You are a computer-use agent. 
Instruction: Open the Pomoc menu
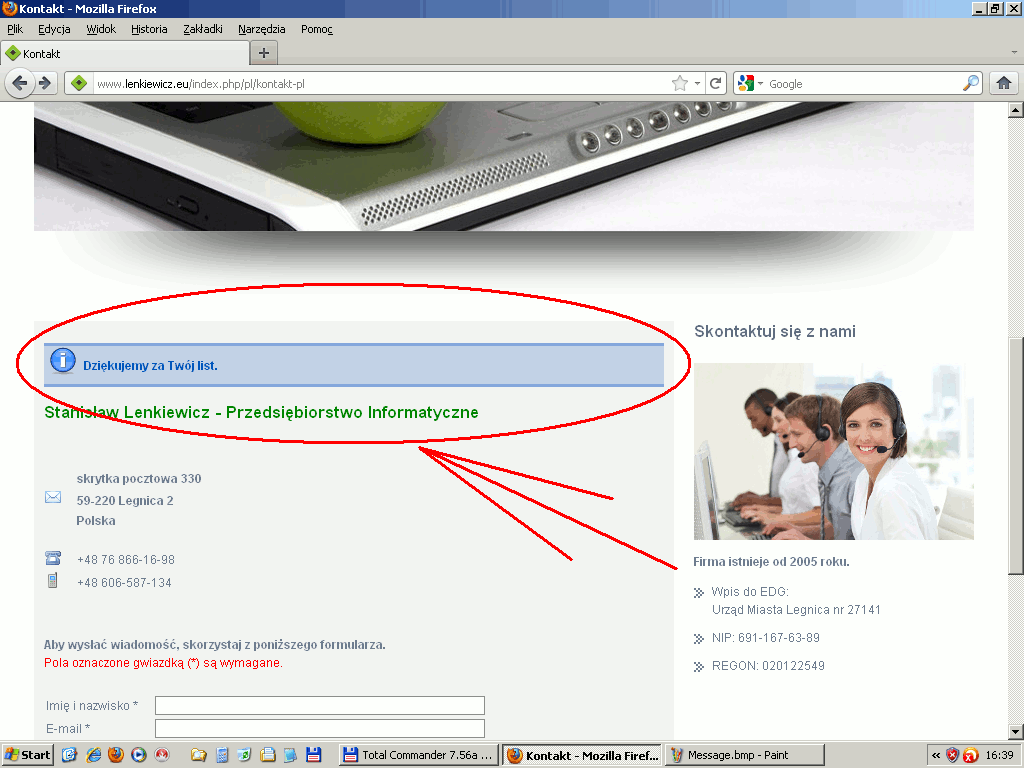(x=317, y=29)
